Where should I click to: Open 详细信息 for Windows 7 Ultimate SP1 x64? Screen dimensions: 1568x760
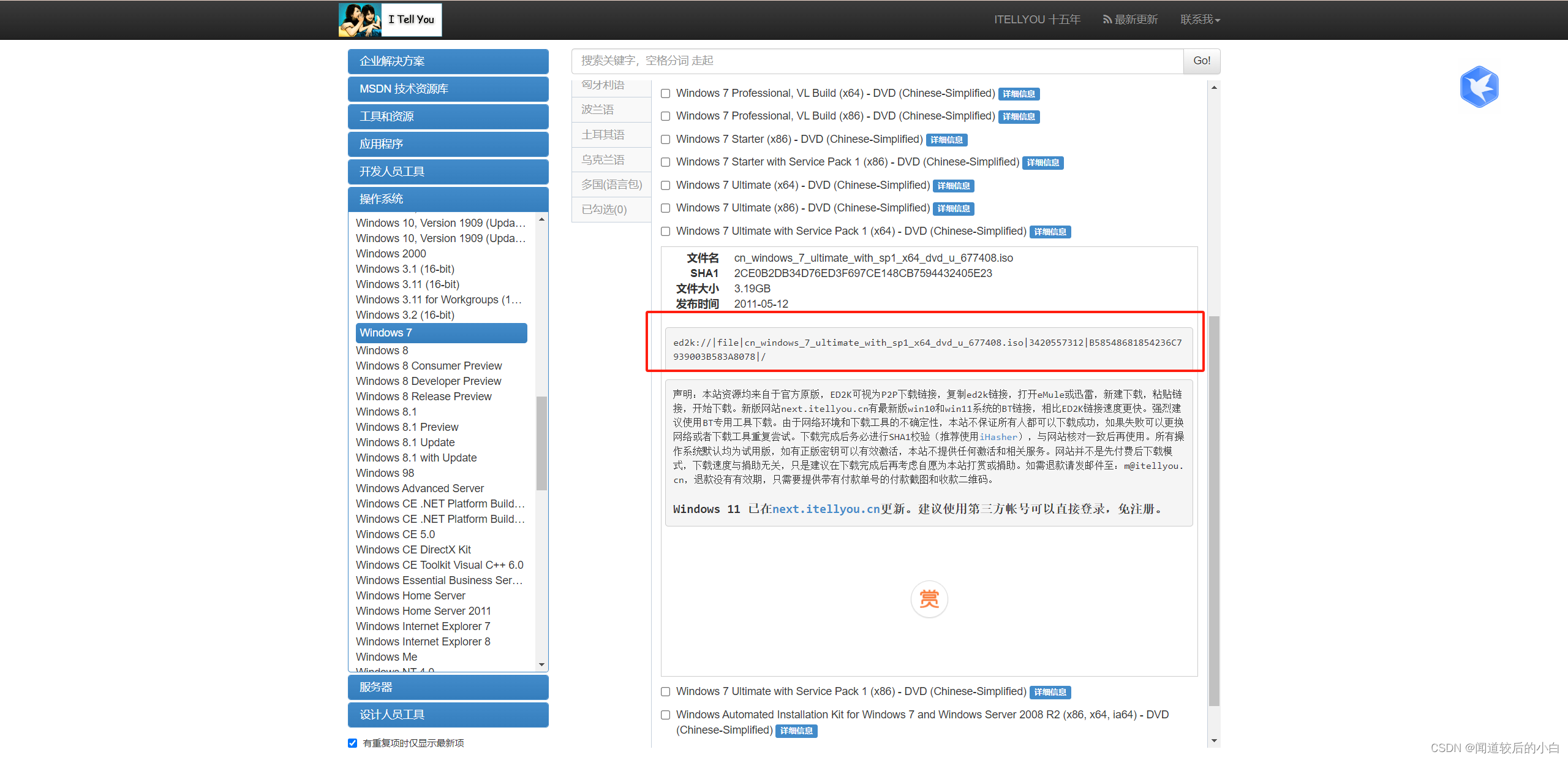1050,232
